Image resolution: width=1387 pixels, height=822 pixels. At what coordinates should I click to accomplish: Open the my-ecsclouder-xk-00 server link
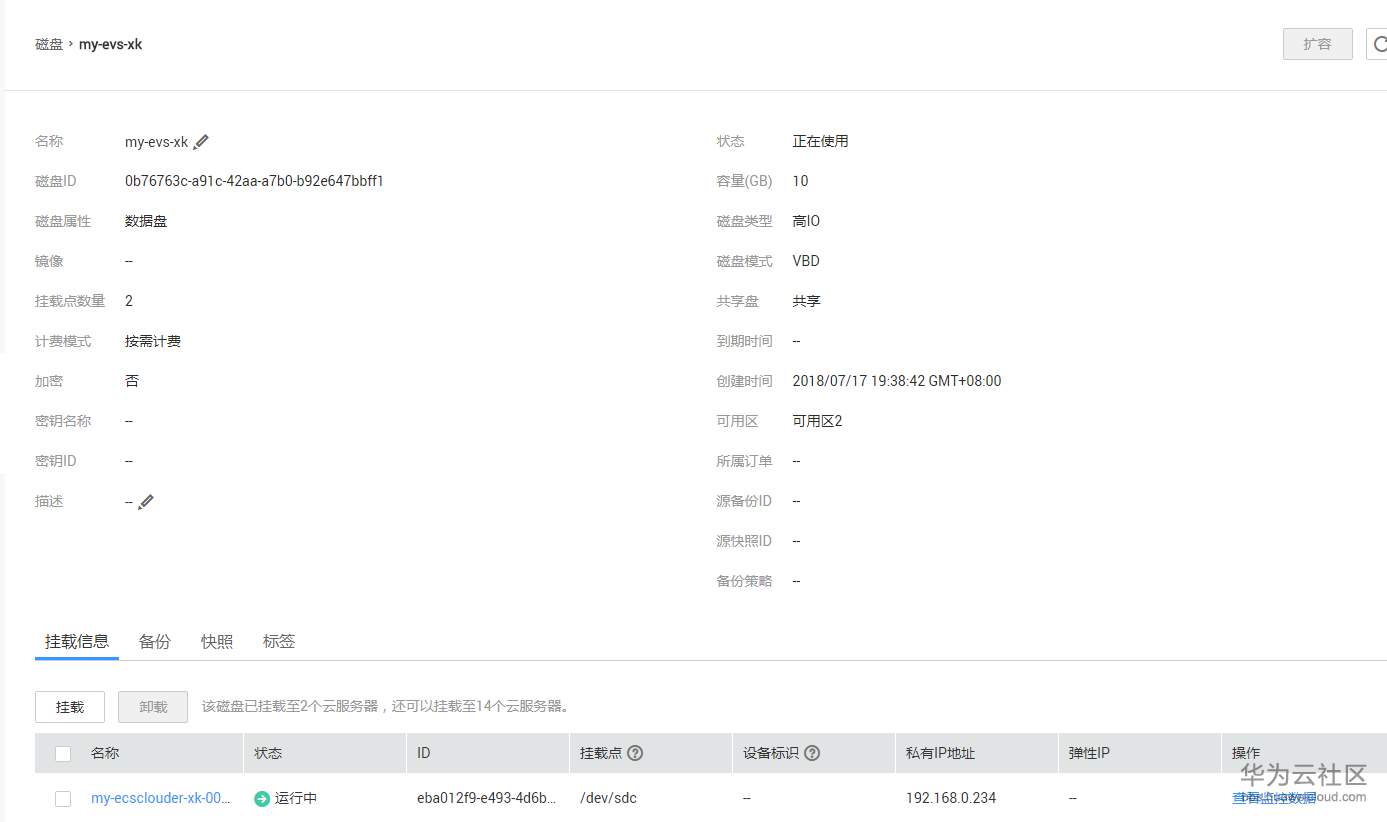click(x=159, y=798)
